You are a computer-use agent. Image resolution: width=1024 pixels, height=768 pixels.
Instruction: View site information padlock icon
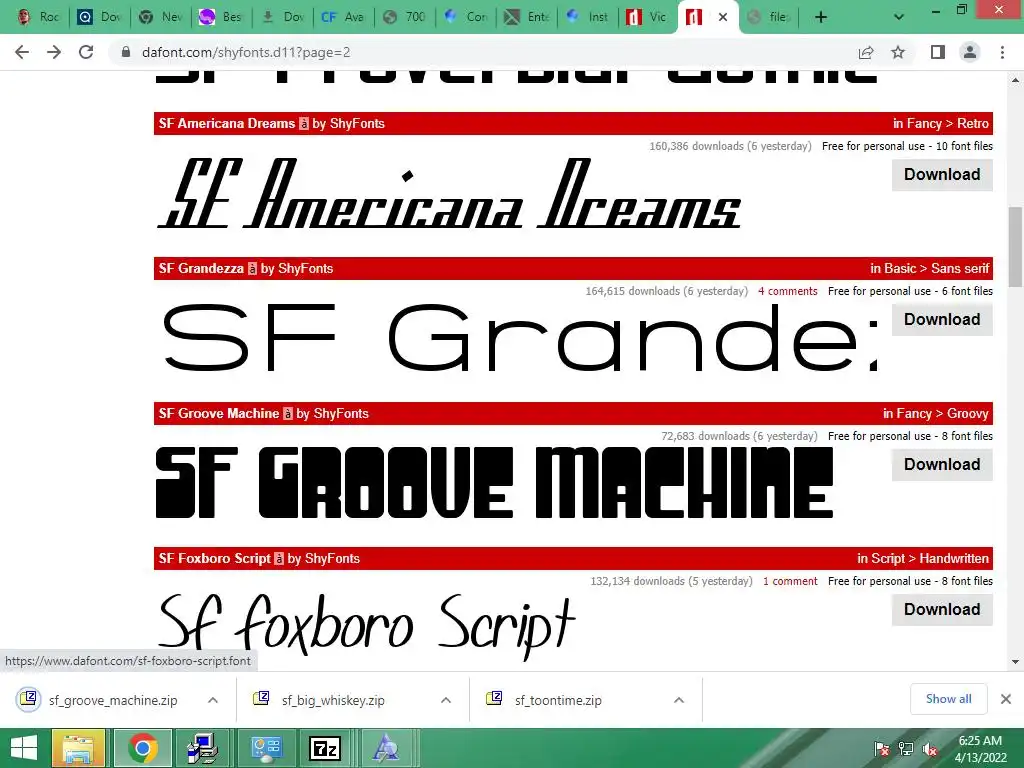click(126, 52)
